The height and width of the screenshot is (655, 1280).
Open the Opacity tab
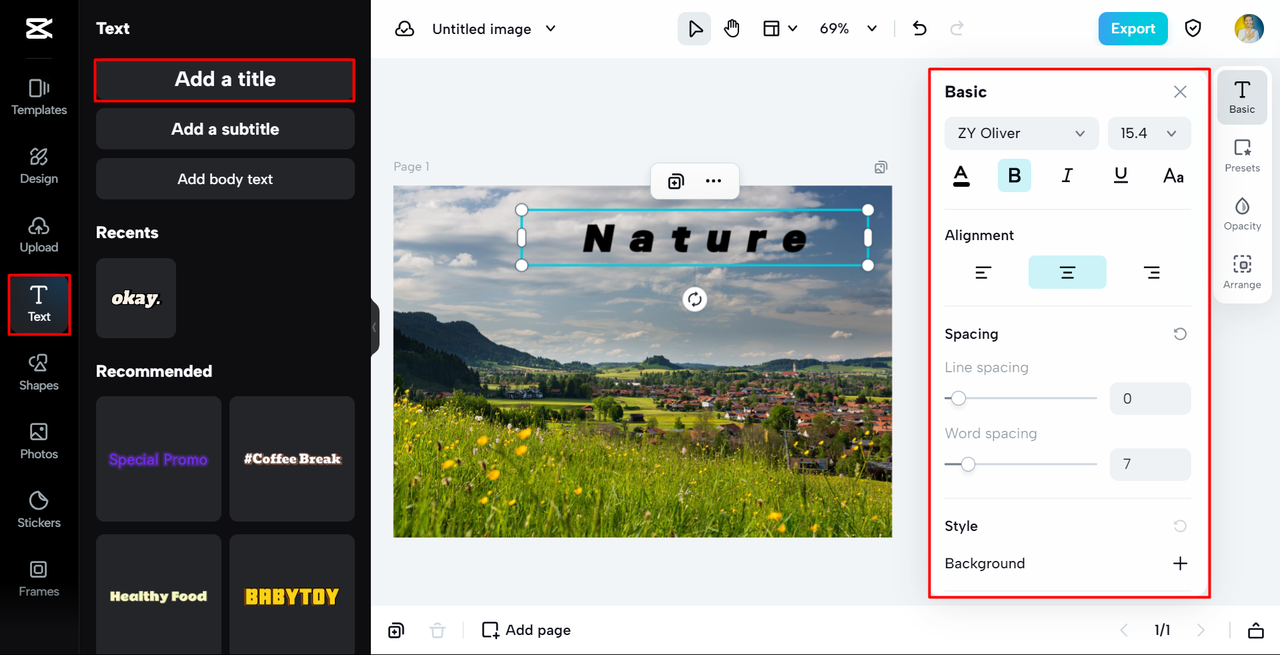pyautogui.click(x=1242, y=214)
